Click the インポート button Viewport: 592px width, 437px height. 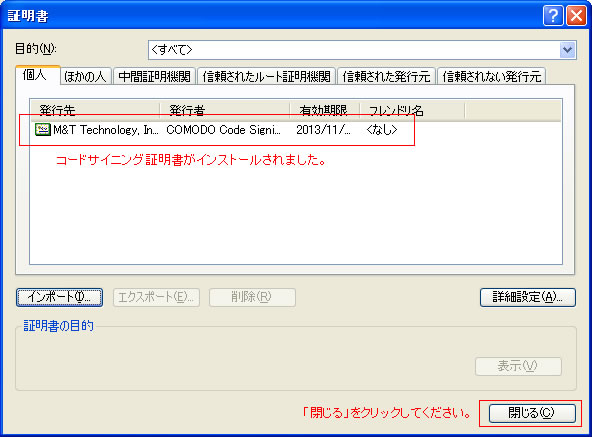59,297
